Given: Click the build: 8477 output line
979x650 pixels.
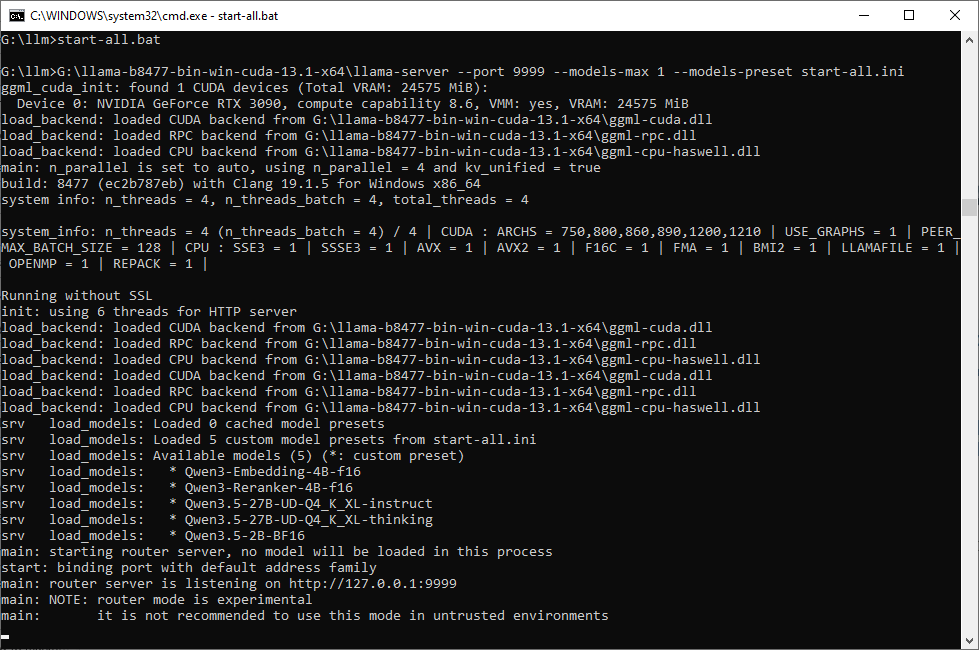Looking at the screenshot, I should (x=240, y=184).
